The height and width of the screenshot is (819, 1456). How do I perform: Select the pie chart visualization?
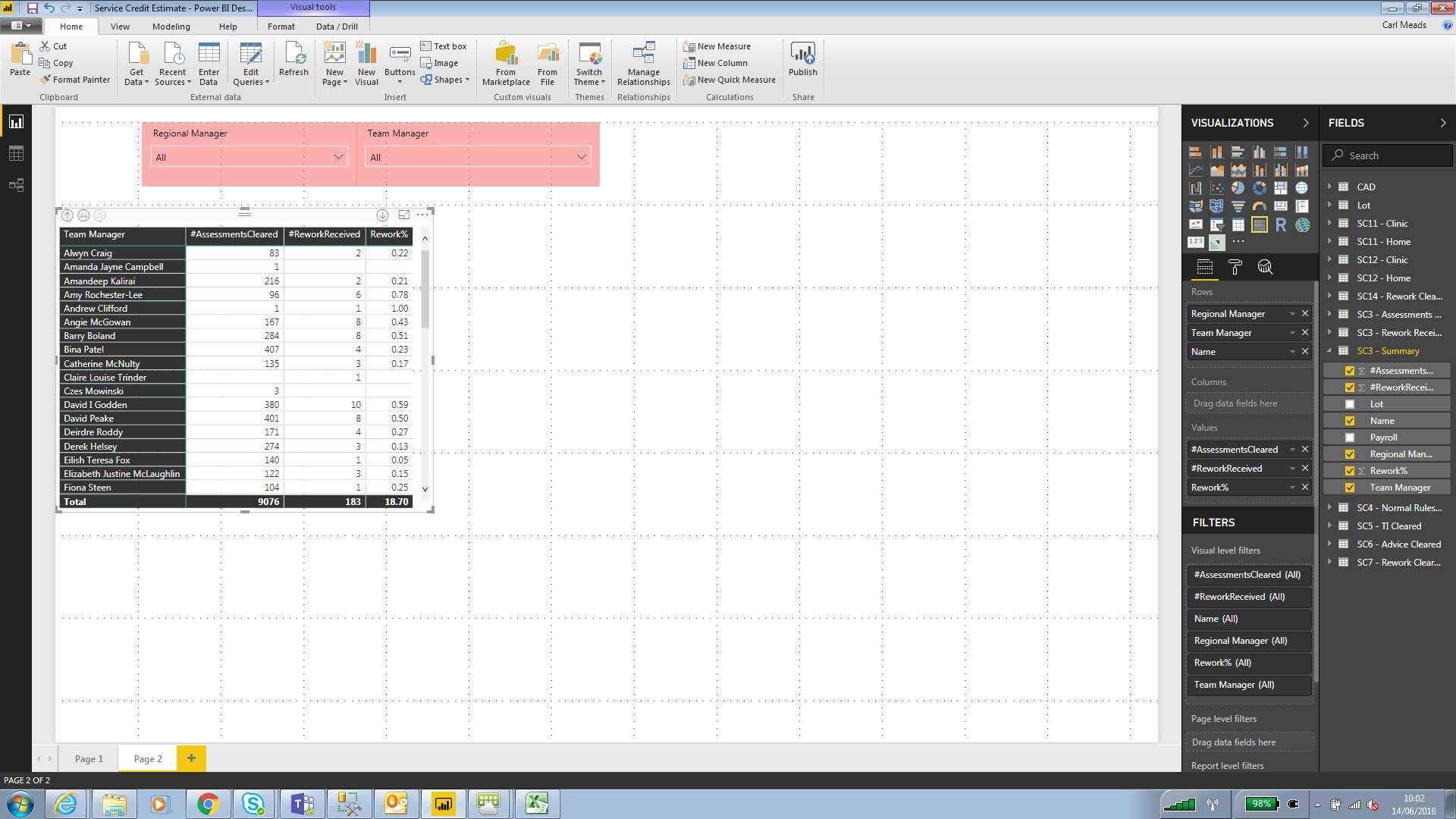point(1238,188)
